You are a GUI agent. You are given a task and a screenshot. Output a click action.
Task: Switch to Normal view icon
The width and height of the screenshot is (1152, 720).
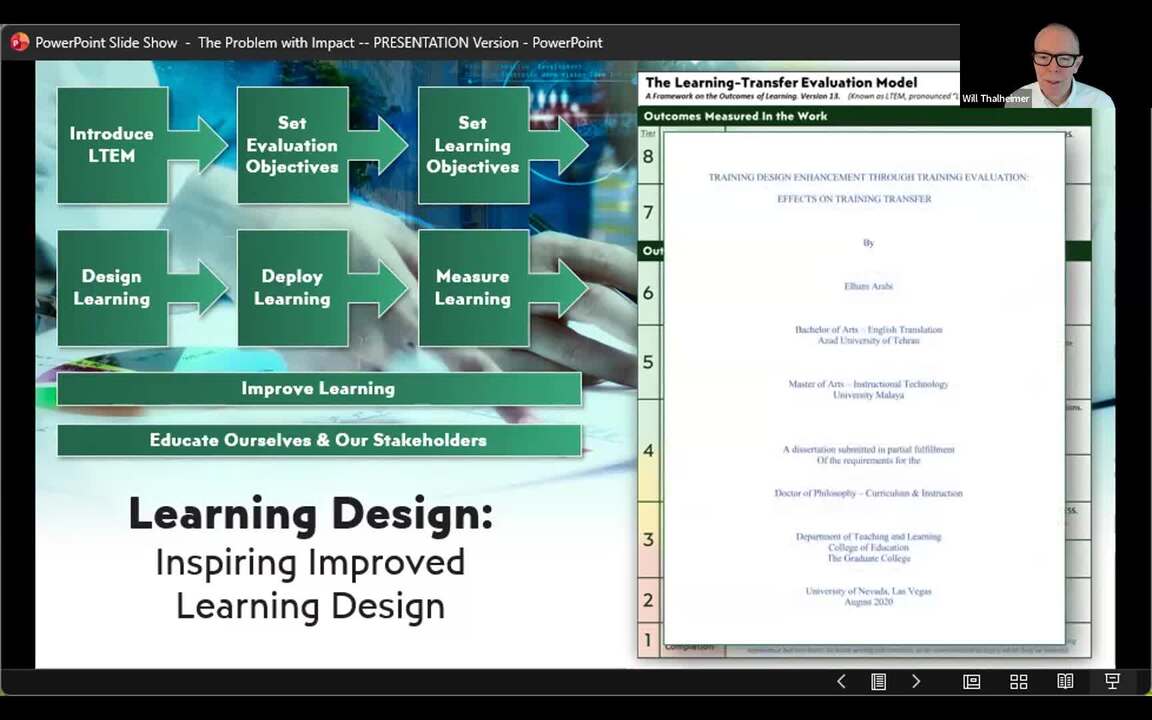pyautogui.click(x=971, y=681)
